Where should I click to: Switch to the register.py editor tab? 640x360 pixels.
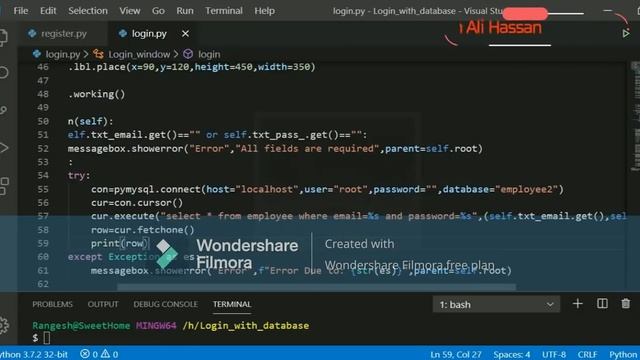(x=63, y=33)
